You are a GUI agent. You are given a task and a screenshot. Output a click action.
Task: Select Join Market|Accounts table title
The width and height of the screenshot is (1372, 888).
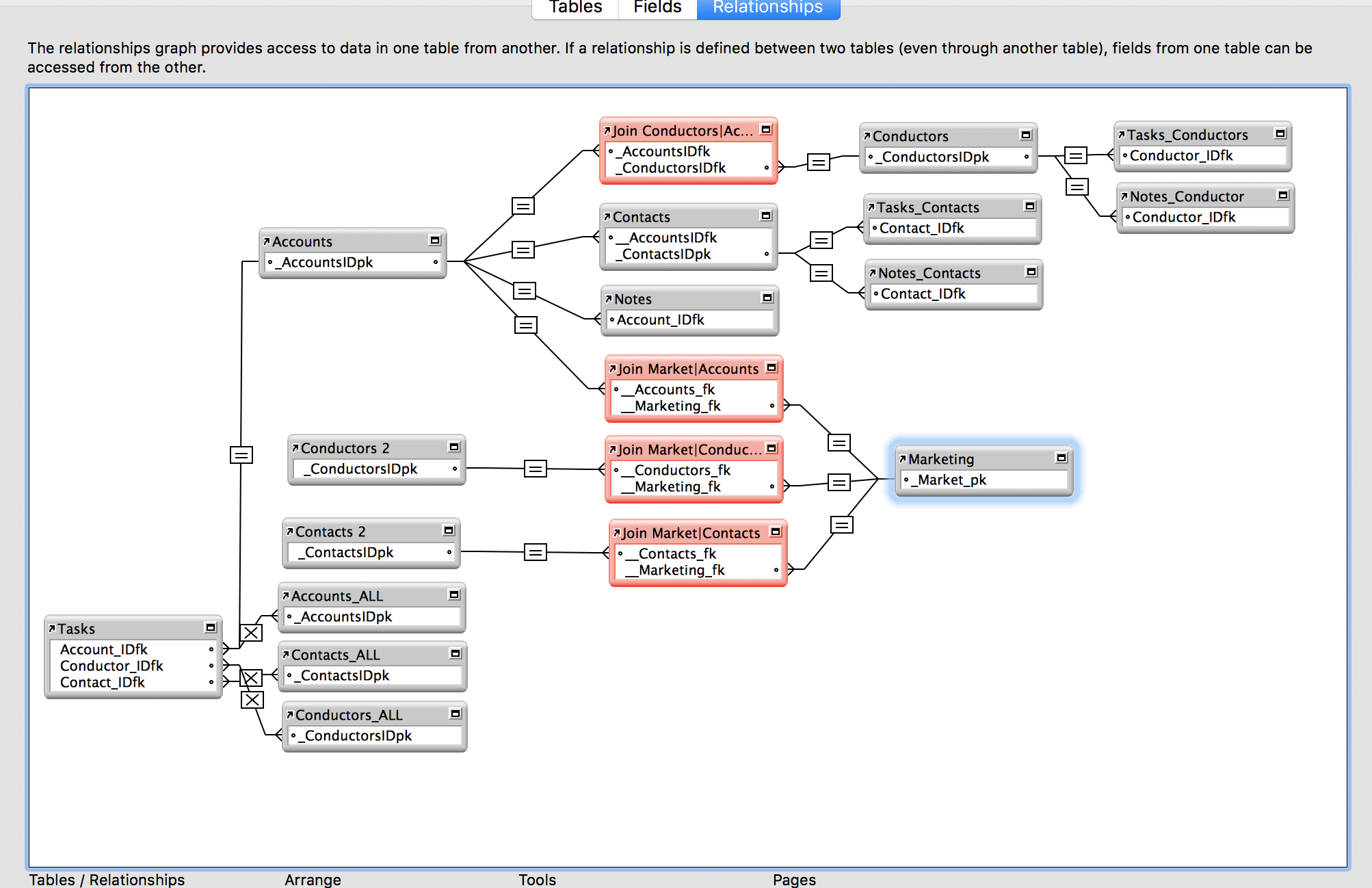[x=688, y=369]
